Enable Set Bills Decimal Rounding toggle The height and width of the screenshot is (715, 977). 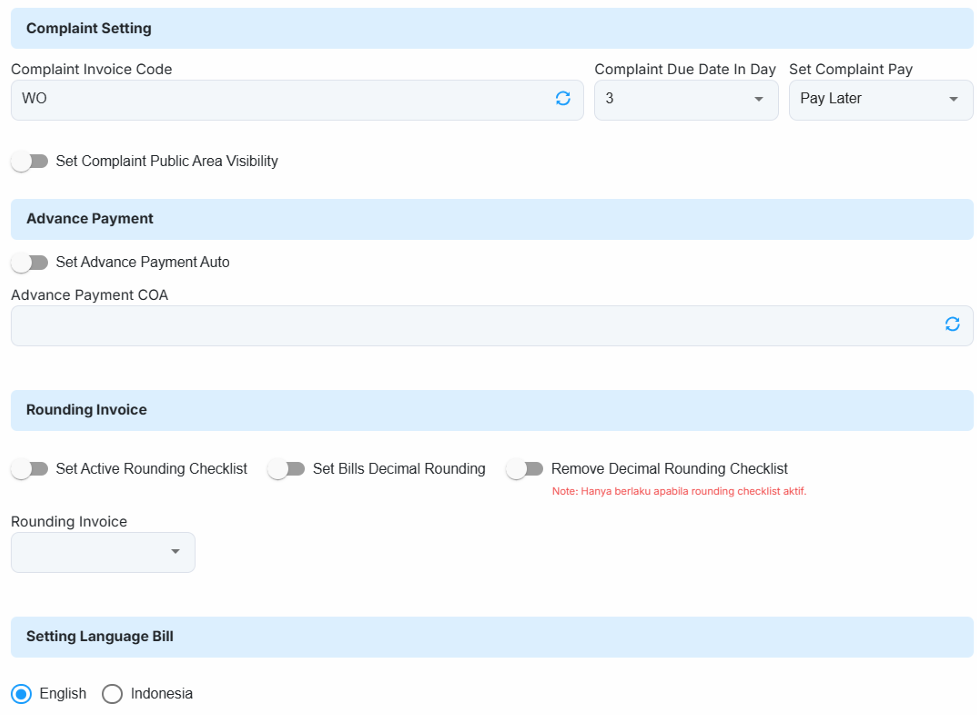coord(287,468)
